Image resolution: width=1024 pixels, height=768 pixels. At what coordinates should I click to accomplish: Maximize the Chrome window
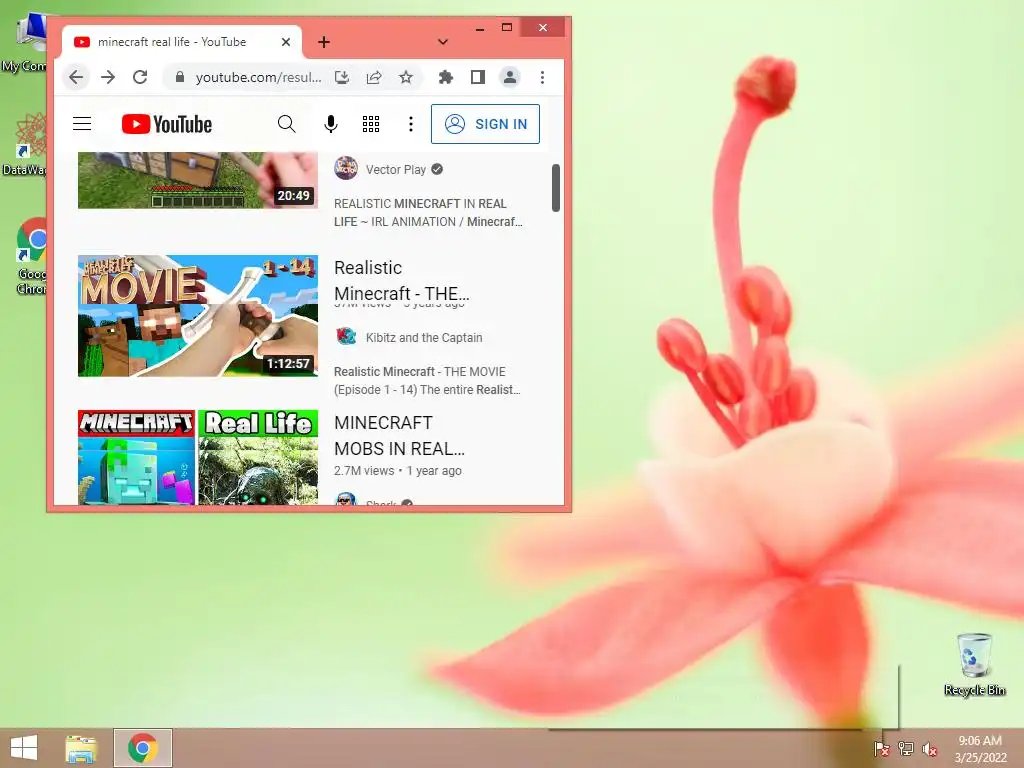point(507,27)
